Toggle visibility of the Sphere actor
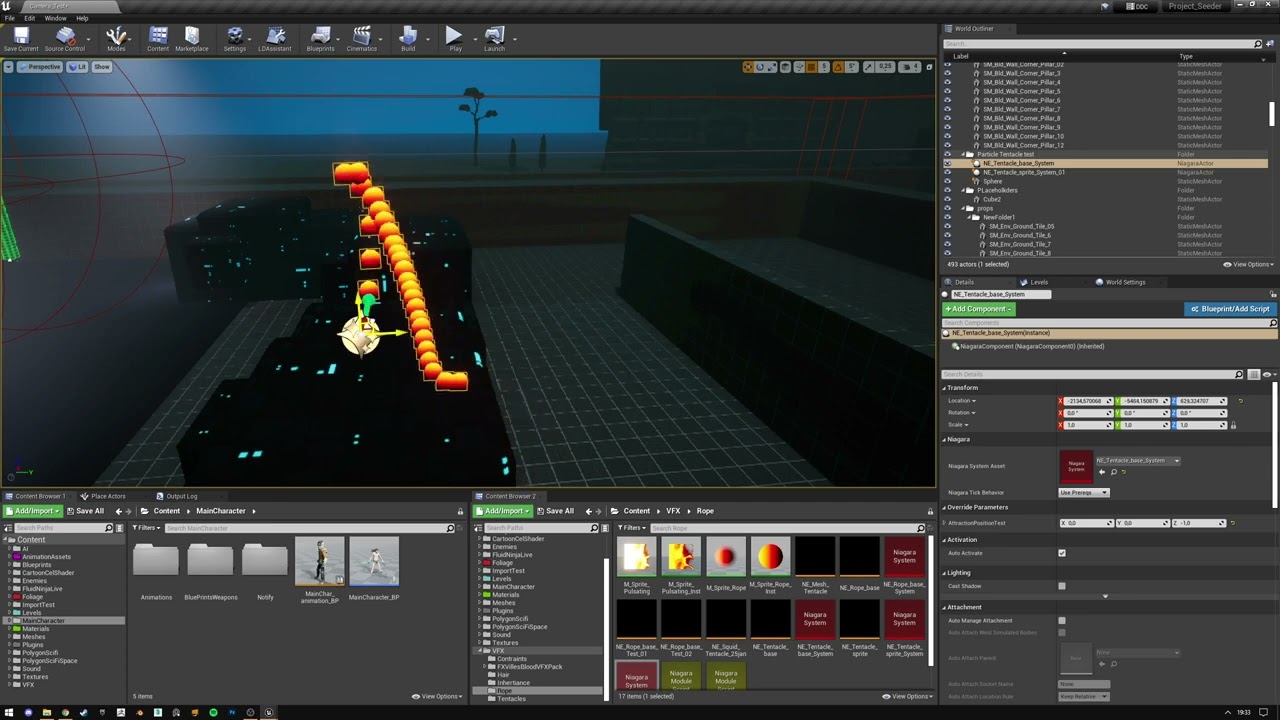Image resolution: width=1280 pixels, height=720 pixels. tap(948, 181)
